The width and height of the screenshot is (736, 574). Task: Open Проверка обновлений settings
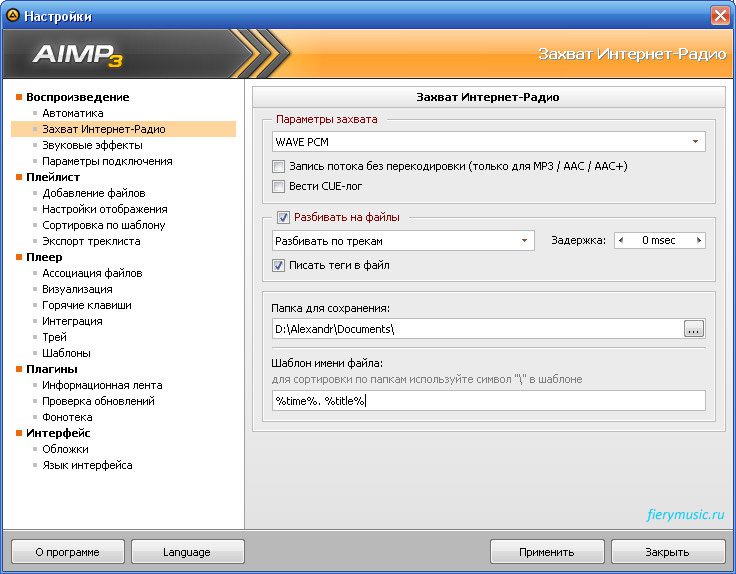[98, 401]
